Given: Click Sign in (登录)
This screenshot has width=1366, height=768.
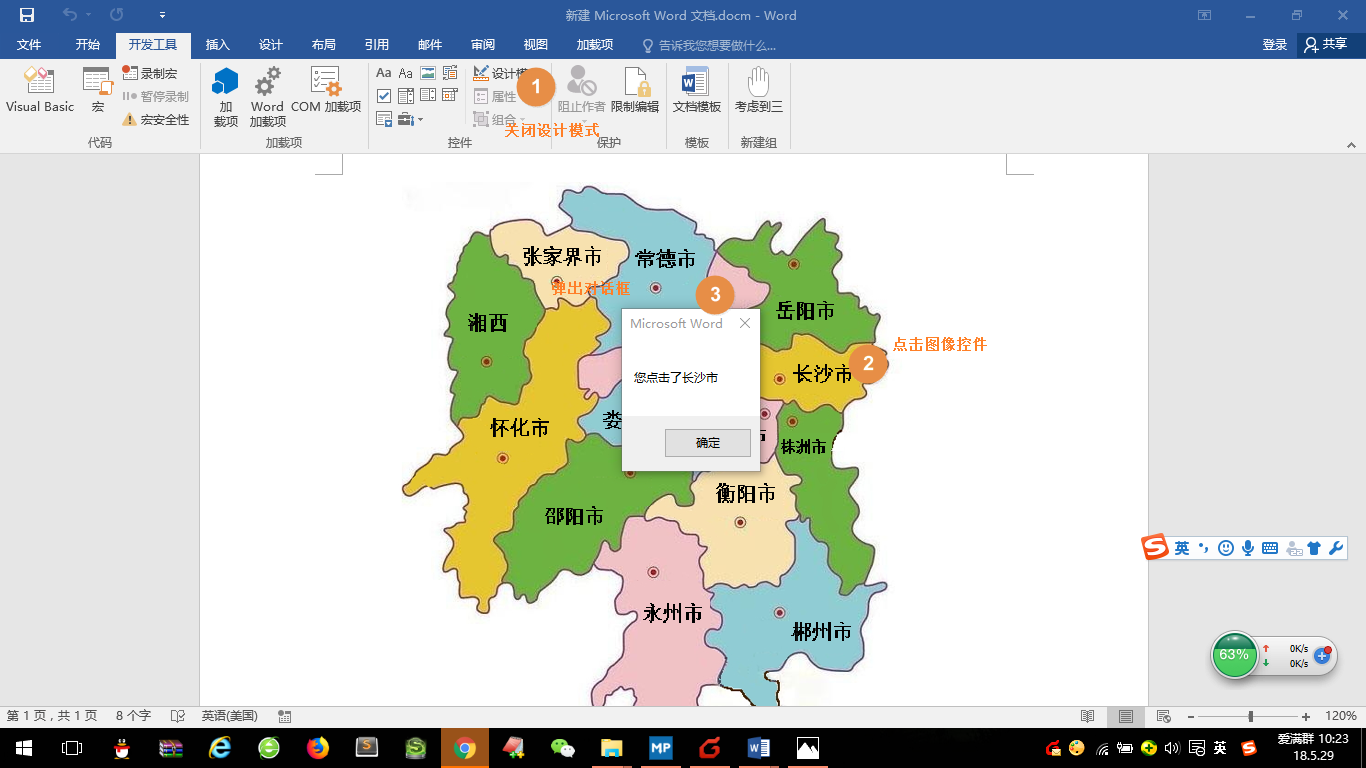Looking at the screenshot, I should (1275, 45).
